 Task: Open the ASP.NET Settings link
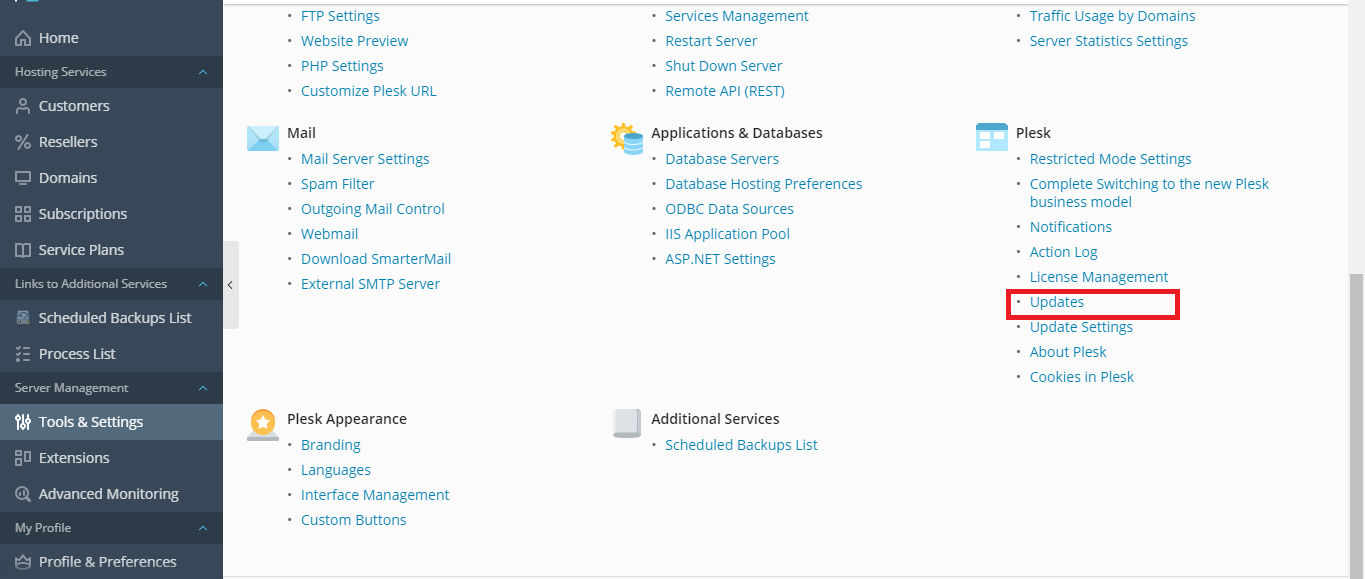coord(720,259)
